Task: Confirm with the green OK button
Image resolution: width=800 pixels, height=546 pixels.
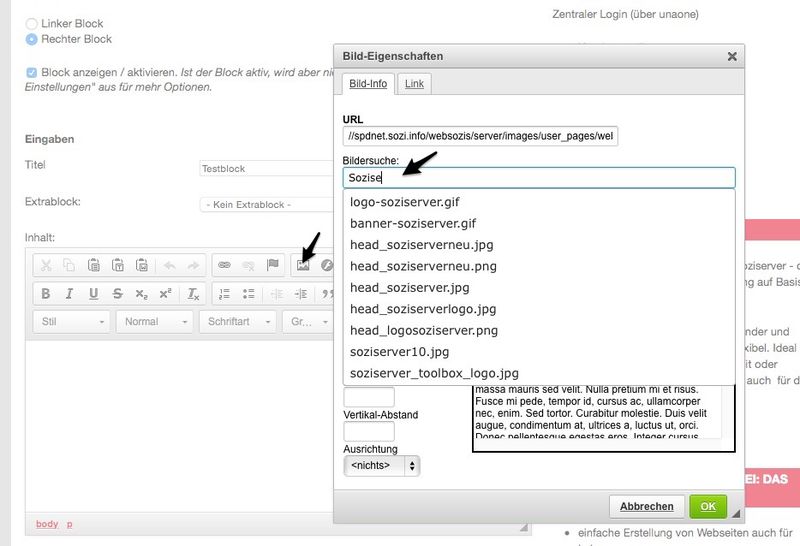Action: coord(708,506)
